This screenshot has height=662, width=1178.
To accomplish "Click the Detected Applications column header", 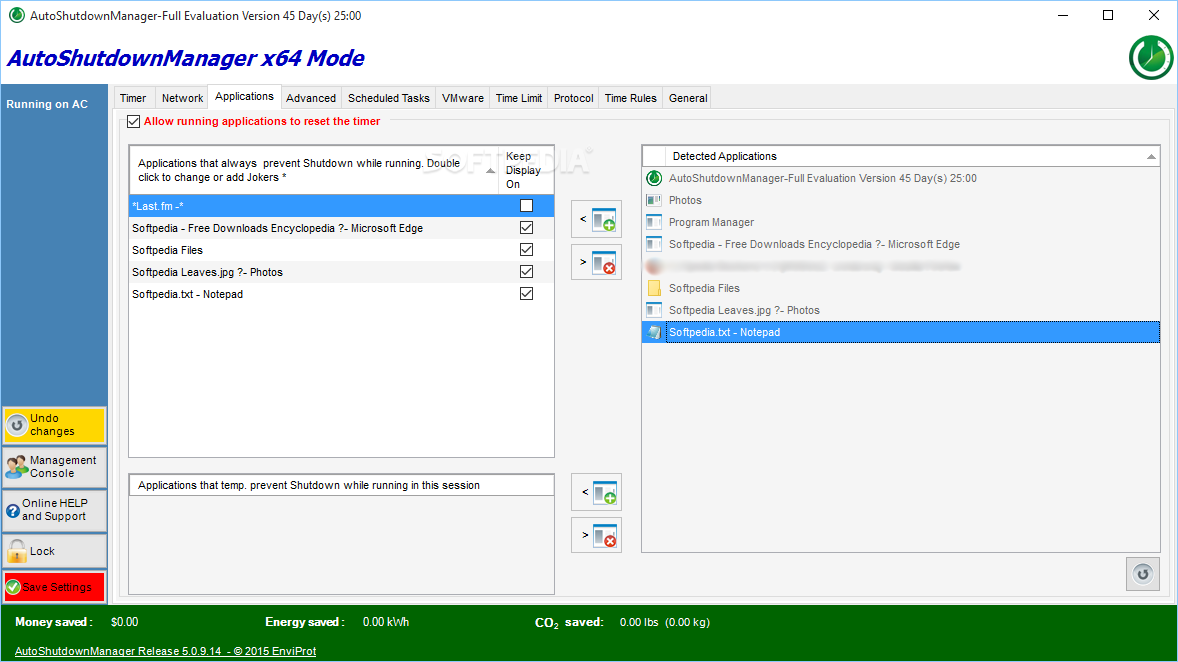I will pos(912,156).
